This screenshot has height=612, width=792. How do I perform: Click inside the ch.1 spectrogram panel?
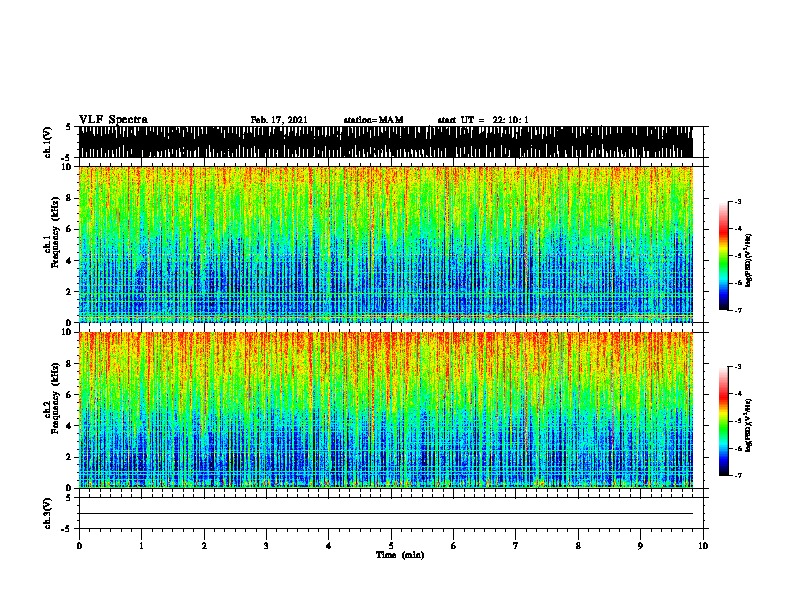pos(386,244)
